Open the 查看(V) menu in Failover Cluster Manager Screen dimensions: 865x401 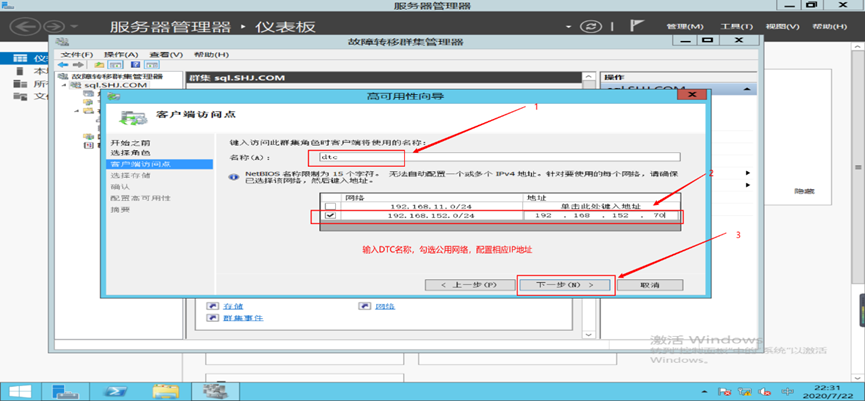click(x=166, y=55)
